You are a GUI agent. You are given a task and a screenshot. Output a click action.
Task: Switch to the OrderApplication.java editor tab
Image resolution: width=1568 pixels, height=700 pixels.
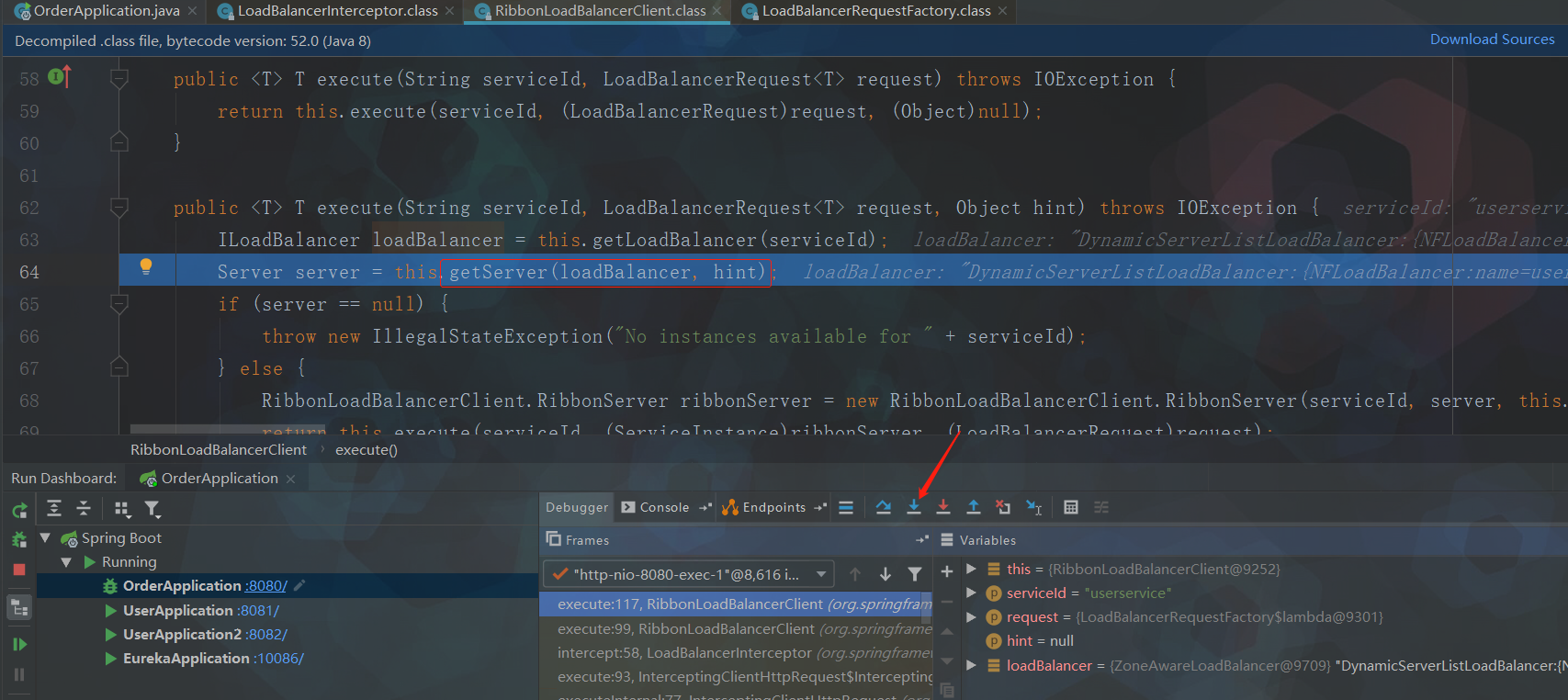[x=106, y=11]
